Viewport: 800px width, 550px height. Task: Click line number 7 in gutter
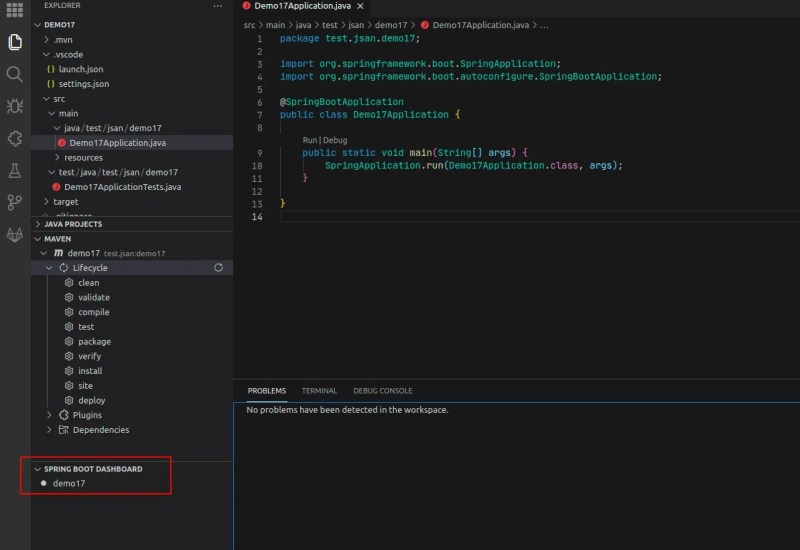[259, 115]
